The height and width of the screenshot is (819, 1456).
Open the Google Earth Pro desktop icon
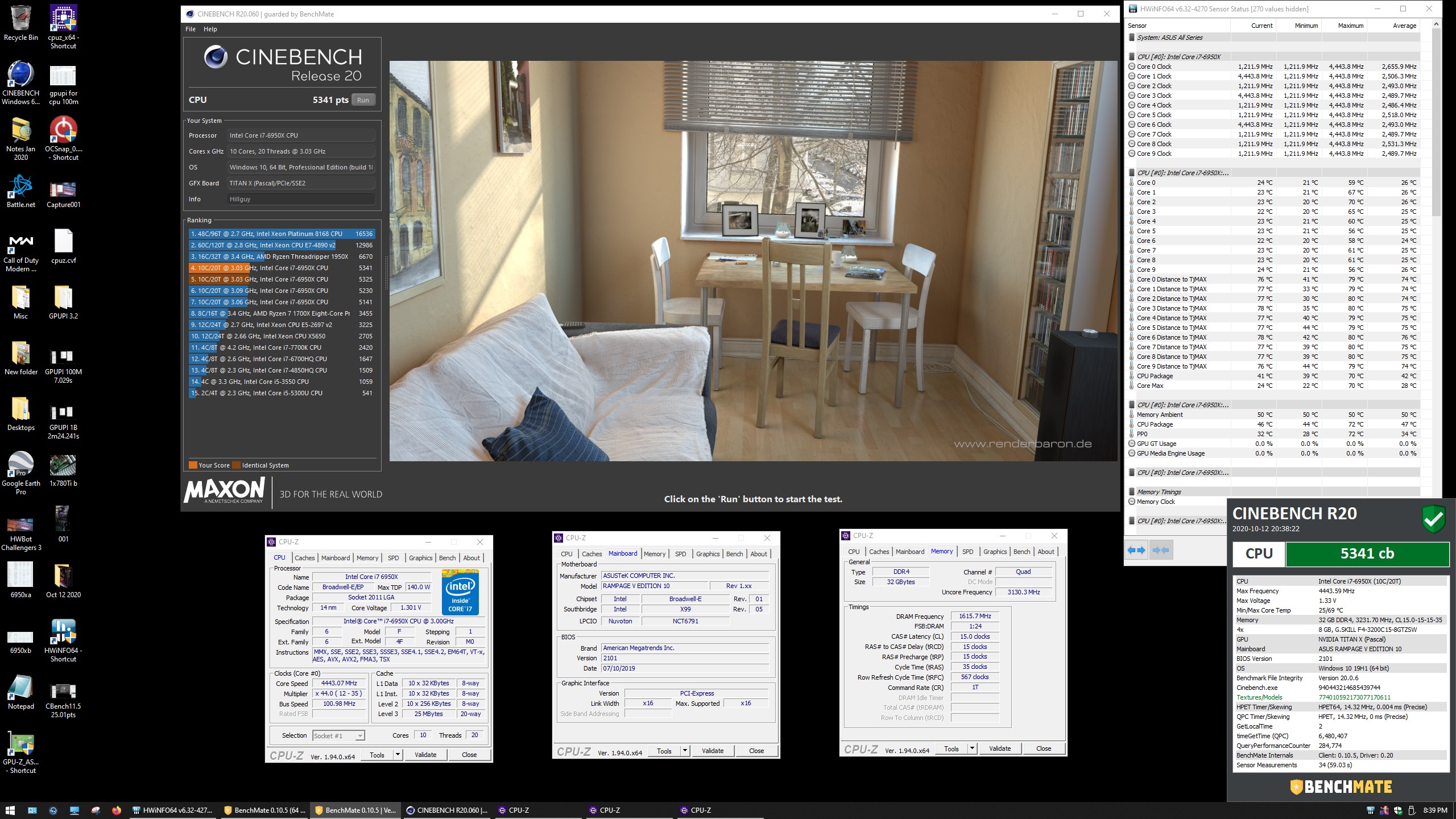pyautogui.click(x=21, y=473)
